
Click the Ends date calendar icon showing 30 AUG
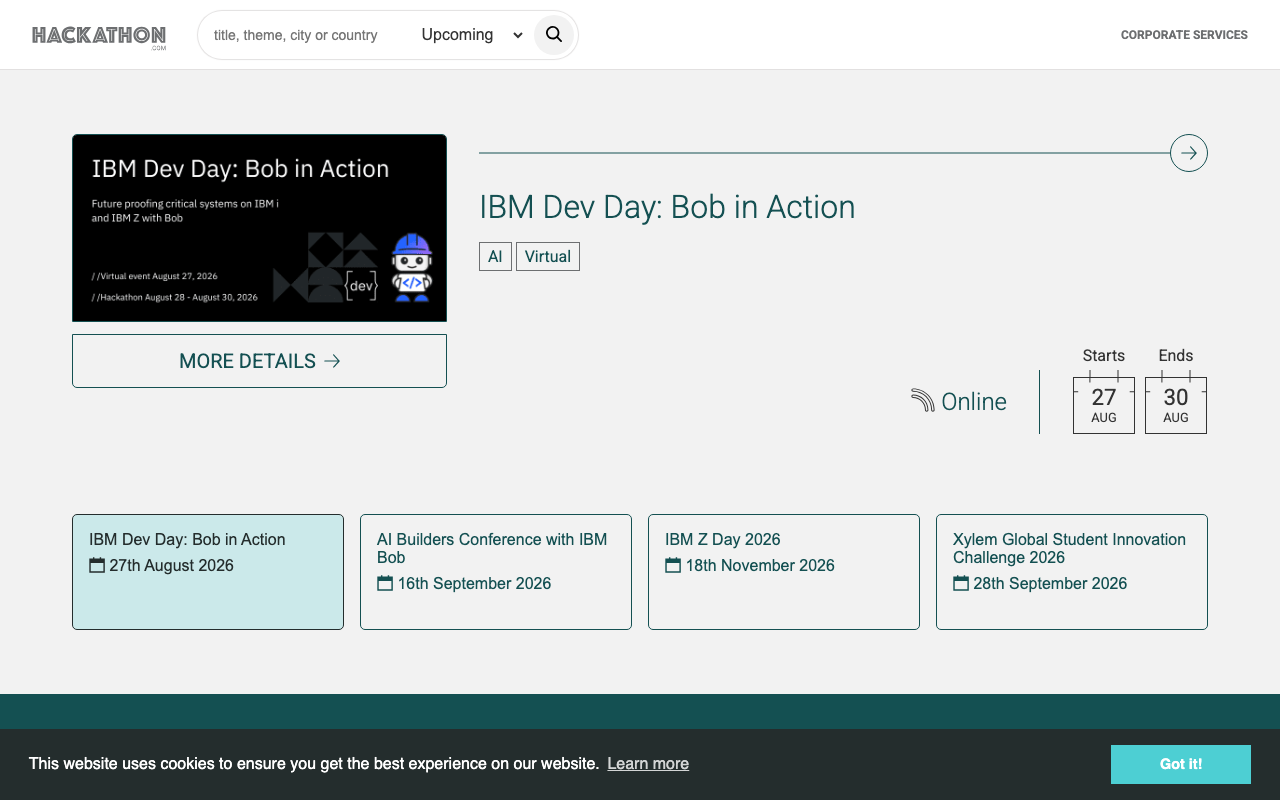pos(1176,403)
